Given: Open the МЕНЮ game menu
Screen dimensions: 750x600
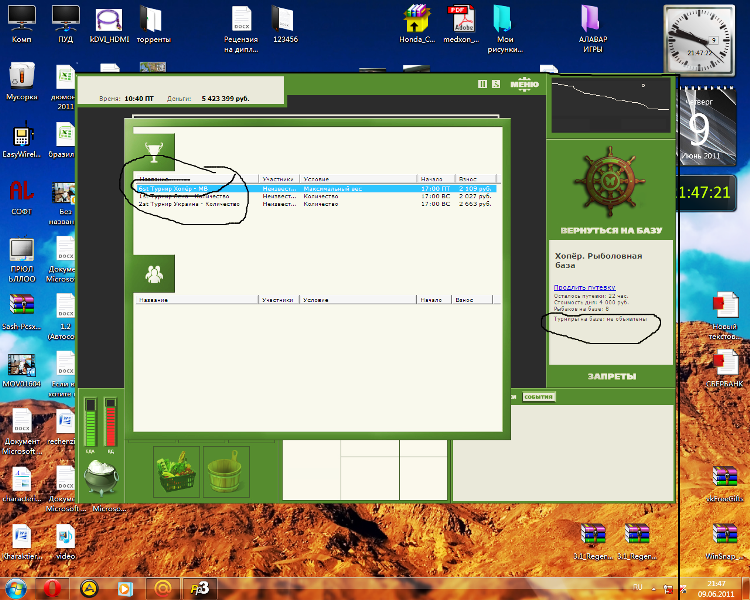Looking at the screenshot, I should point(524,84).
